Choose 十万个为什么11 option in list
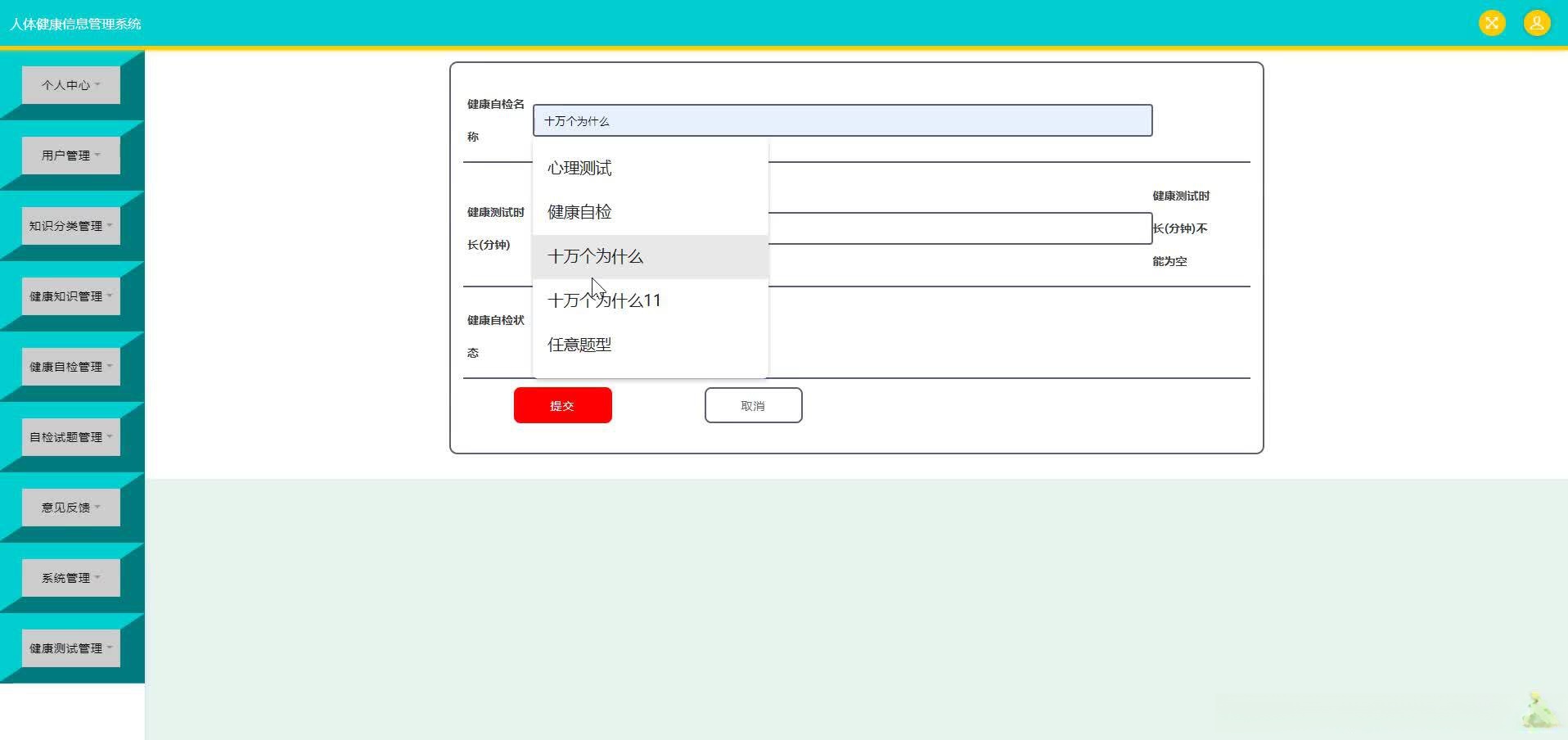This screenshot has height=740, width=1568. click(650, 300)
